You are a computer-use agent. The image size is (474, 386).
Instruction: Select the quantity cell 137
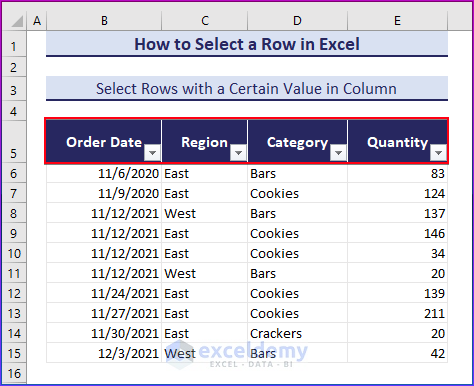point(397,213)
